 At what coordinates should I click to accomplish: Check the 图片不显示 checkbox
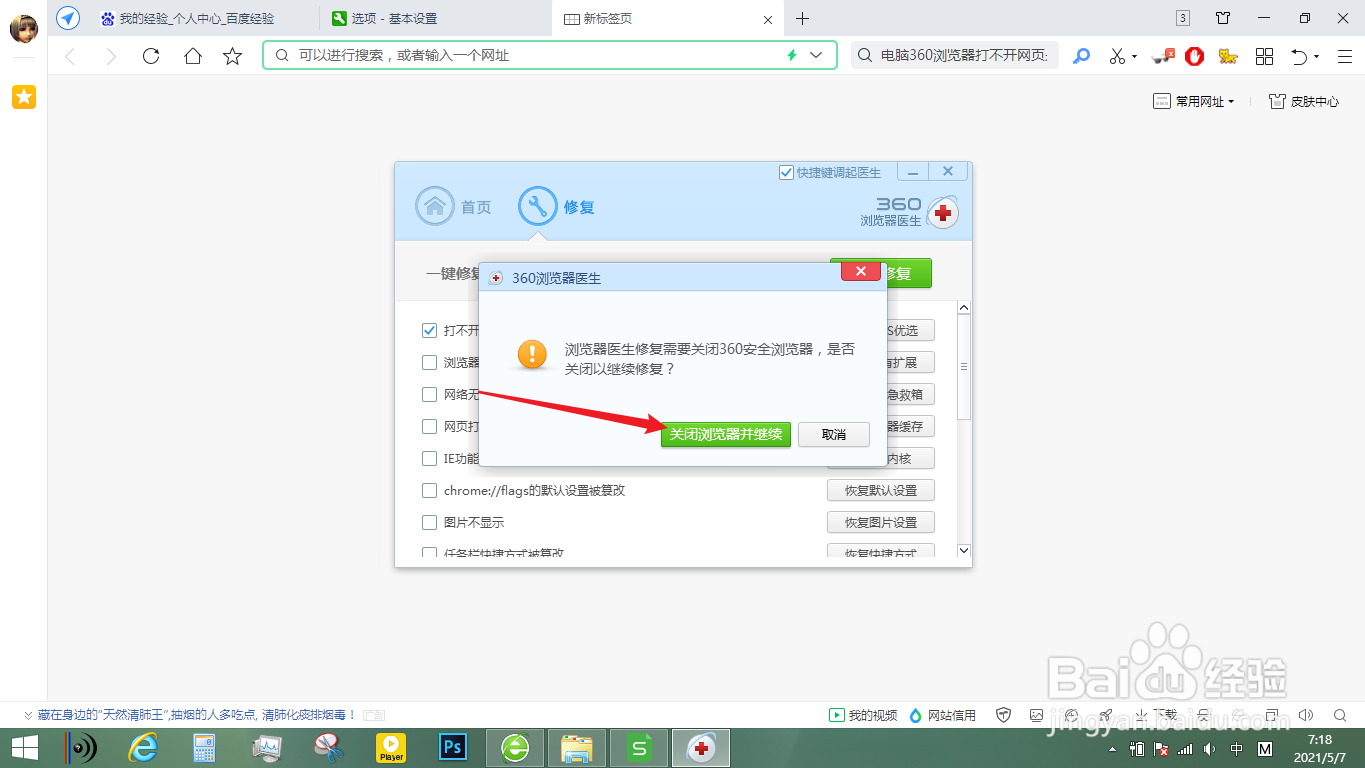429,522
